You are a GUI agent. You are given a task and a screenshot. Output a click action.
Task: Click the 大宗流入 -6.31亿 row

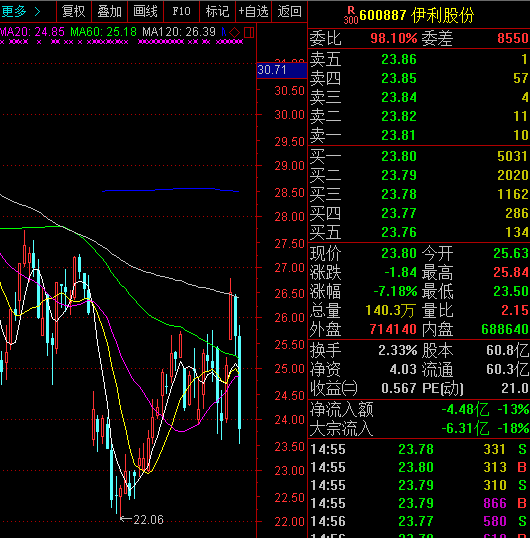coord(419,429)
